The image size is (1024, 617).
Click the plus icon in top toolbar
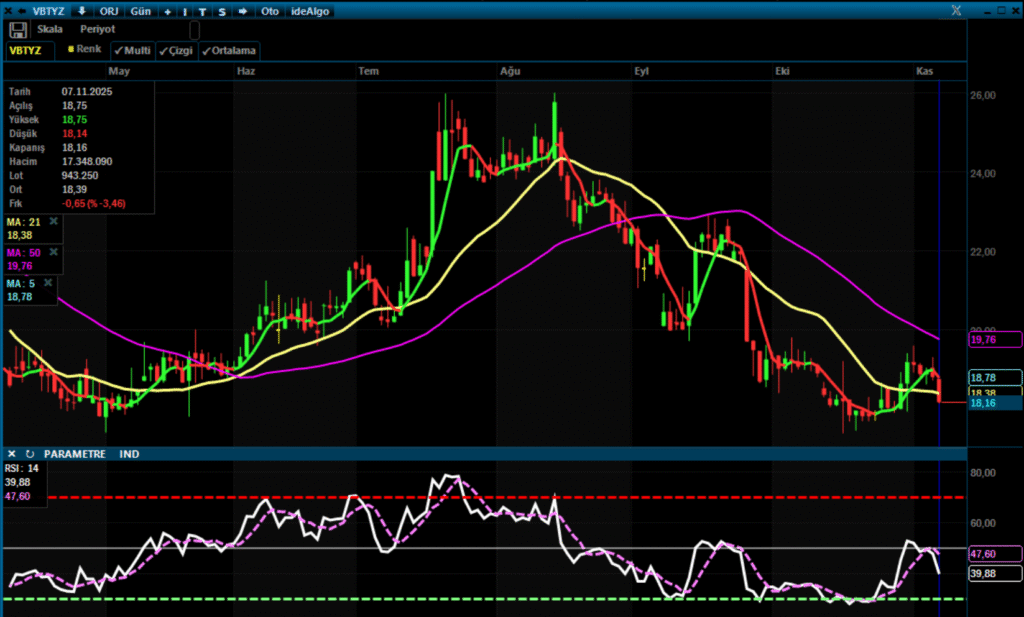166,11
